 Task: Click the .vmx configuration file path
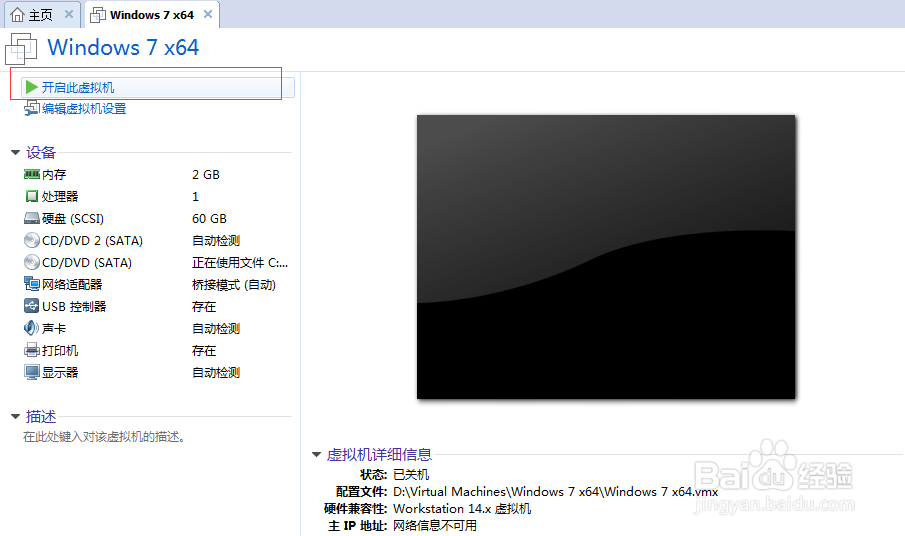555,492
